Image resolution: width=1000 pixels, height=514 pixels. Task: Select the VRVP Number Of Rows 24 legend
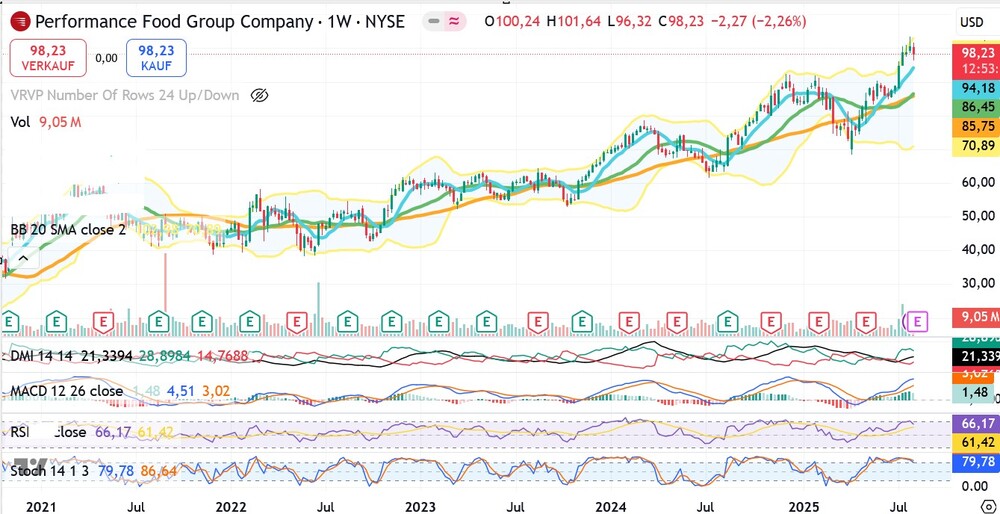coord(125,96)
